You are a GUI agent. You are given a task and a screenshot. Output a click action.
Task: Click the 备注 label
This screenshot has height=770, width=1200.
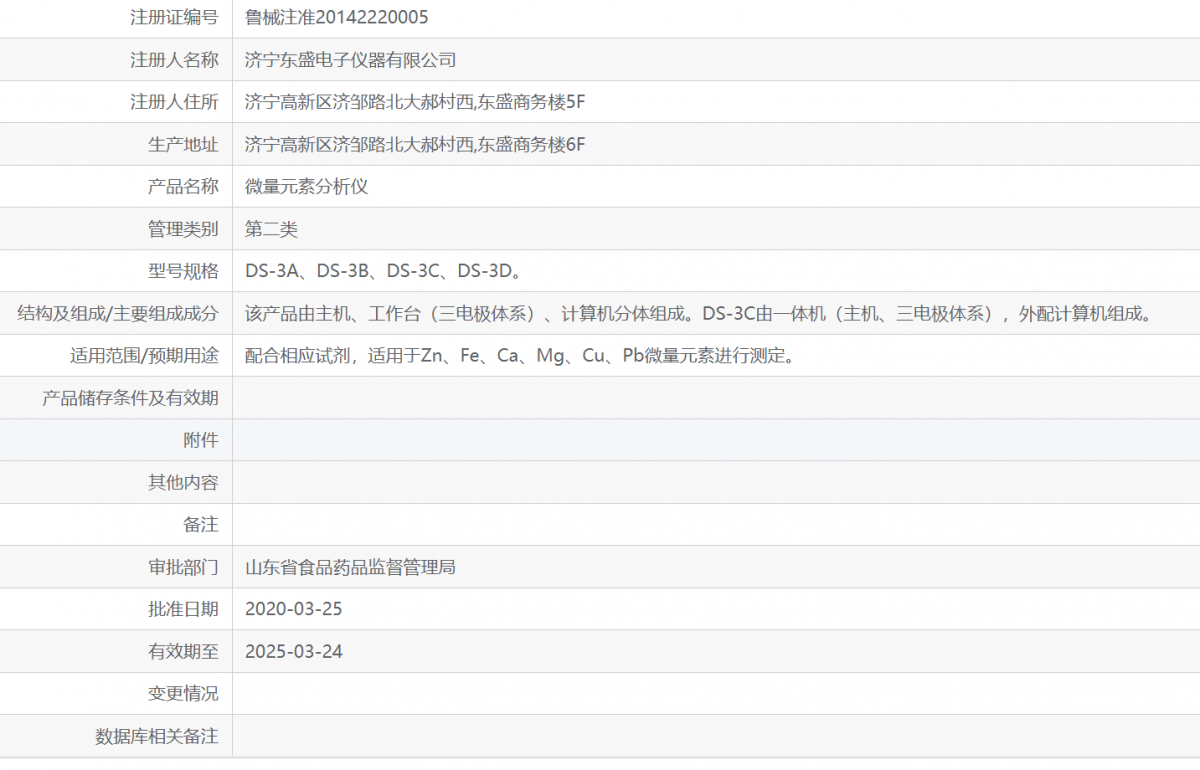tap(201, 524)
